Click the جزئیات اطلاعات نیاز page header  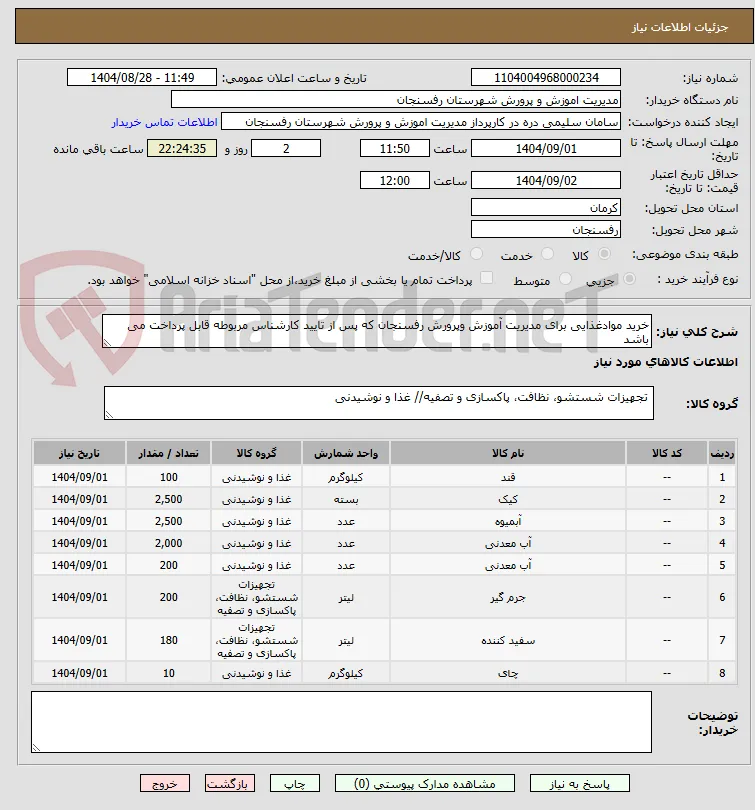pos(680,27)
